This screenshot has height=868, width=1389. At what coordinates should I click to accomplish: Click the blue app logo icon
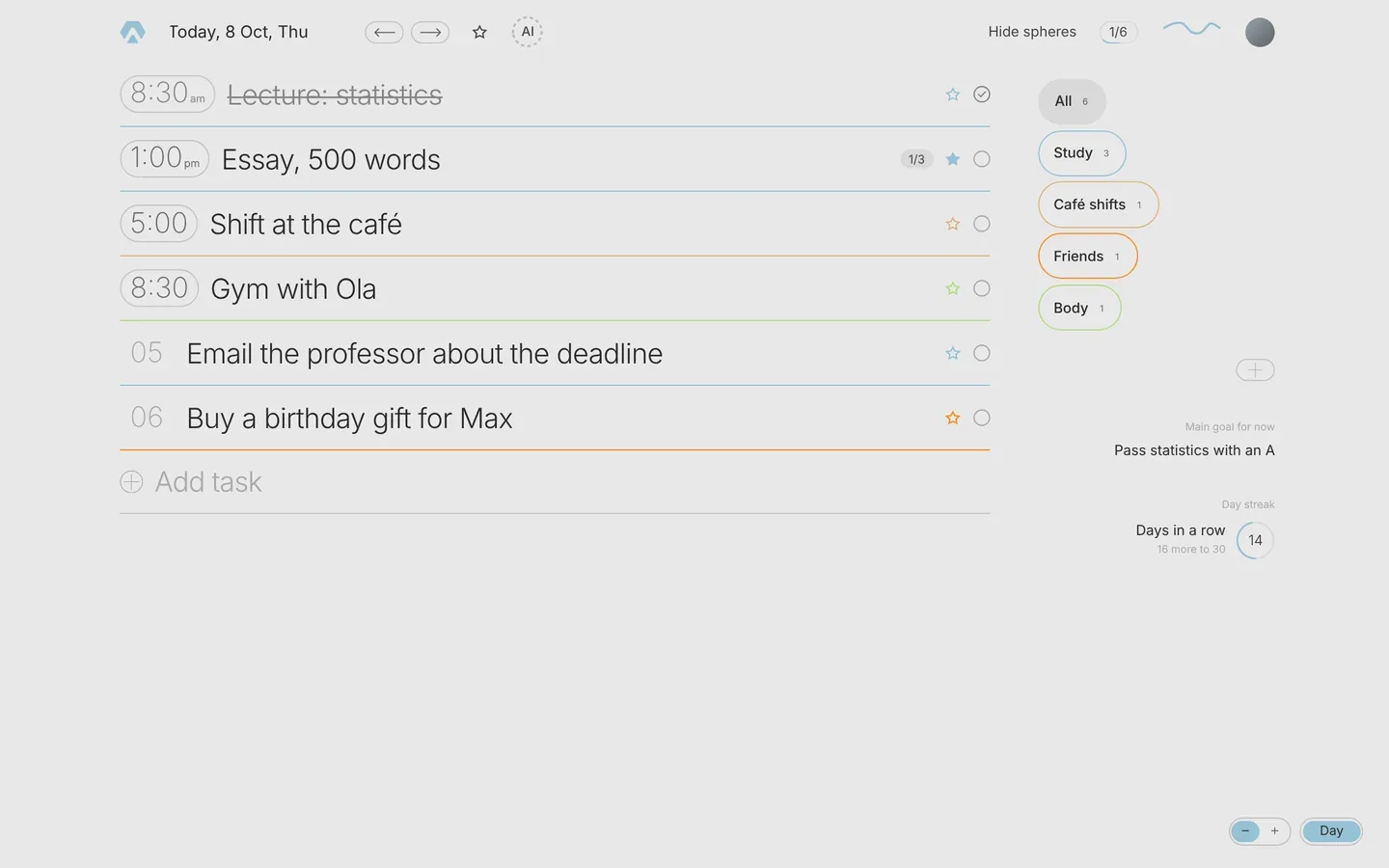click(x=132, y=32)
